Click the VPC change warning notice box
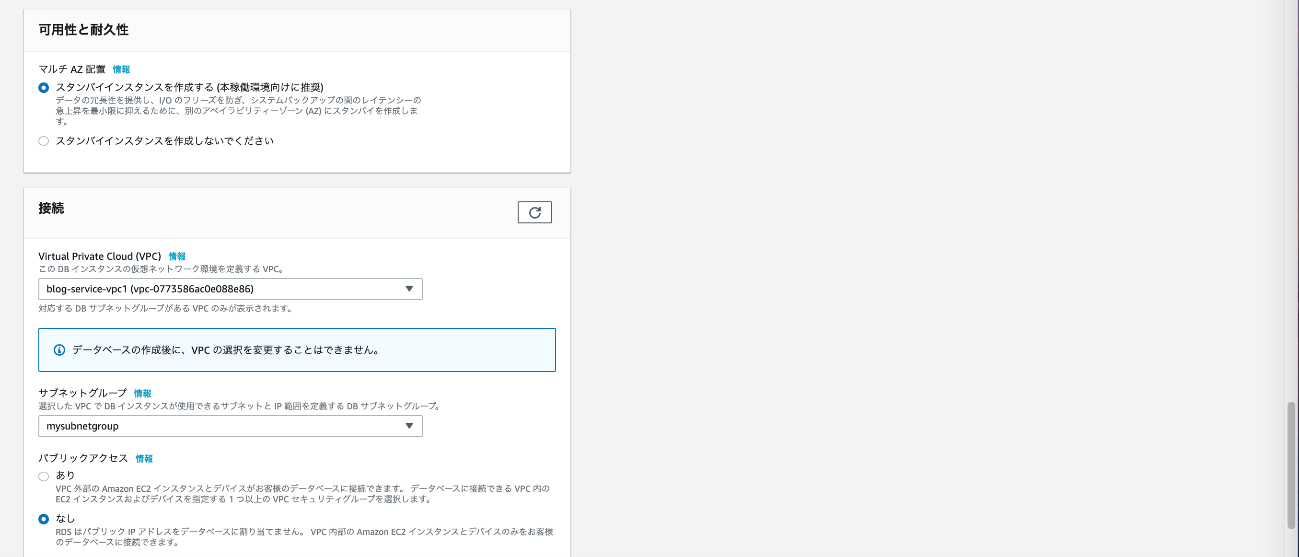This screenshot has width=1299, height=557. (296, 350)
